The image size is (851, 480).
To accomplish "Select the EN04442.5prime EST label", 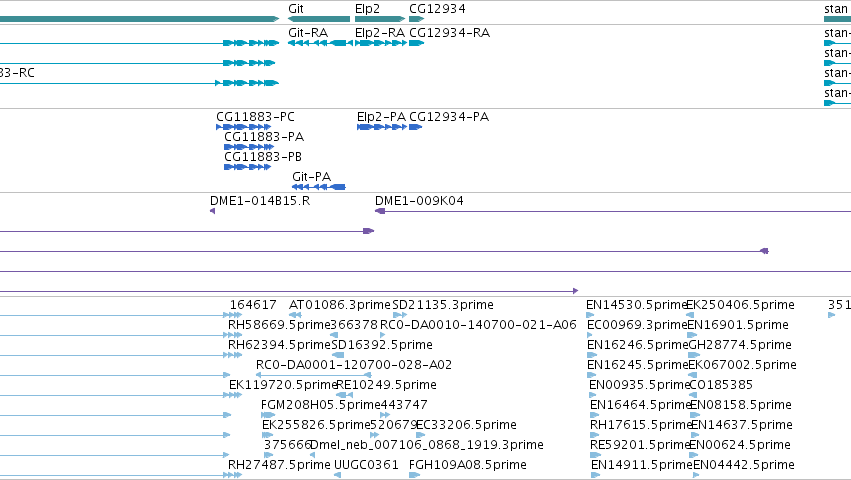I will click(x=744, y=466).
